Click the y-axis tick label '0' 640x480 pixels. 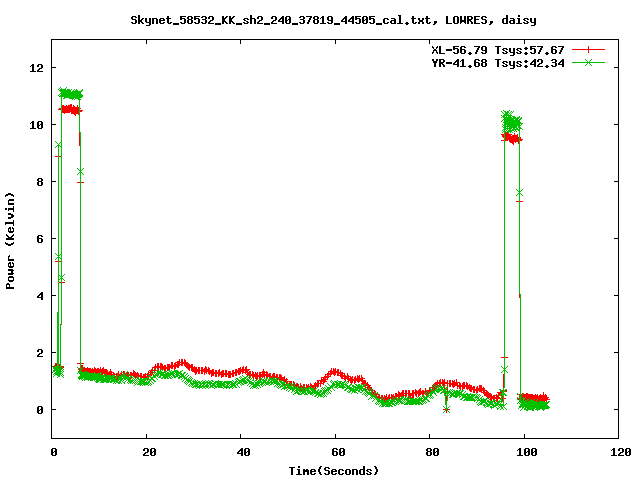tap(40, 410)
